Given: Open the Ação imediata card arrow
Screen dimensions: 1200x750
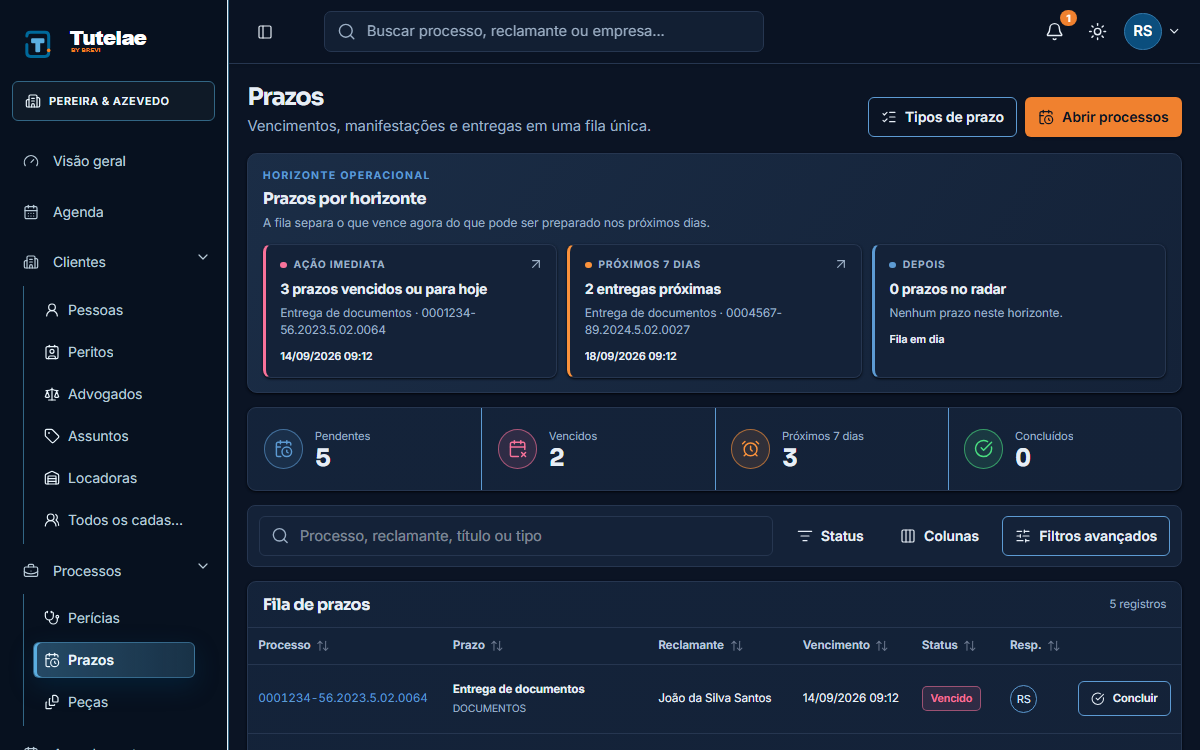Looking at the screenshot, I should pos(536,264).
